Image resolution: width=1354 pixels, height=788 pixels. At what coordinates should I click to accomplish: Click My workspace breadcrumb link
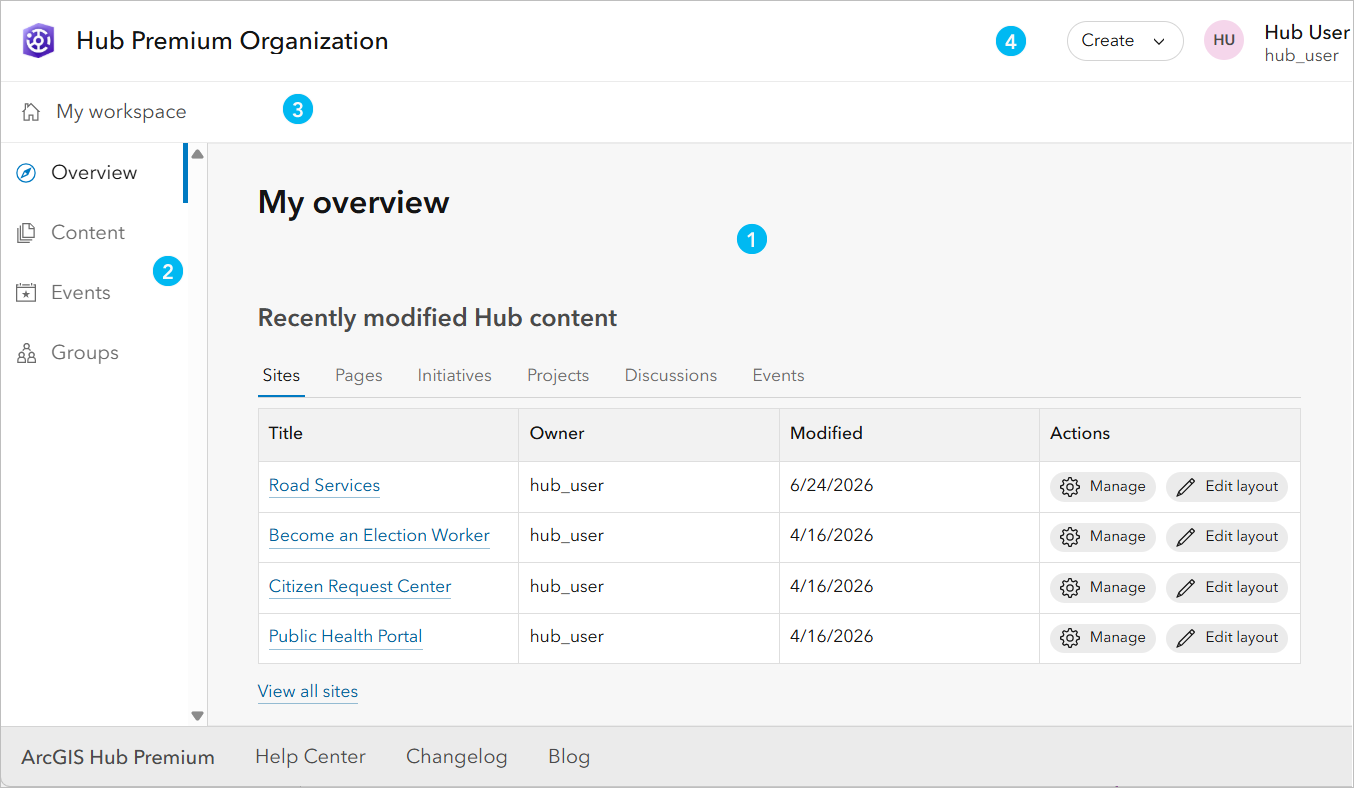(121, 112)
